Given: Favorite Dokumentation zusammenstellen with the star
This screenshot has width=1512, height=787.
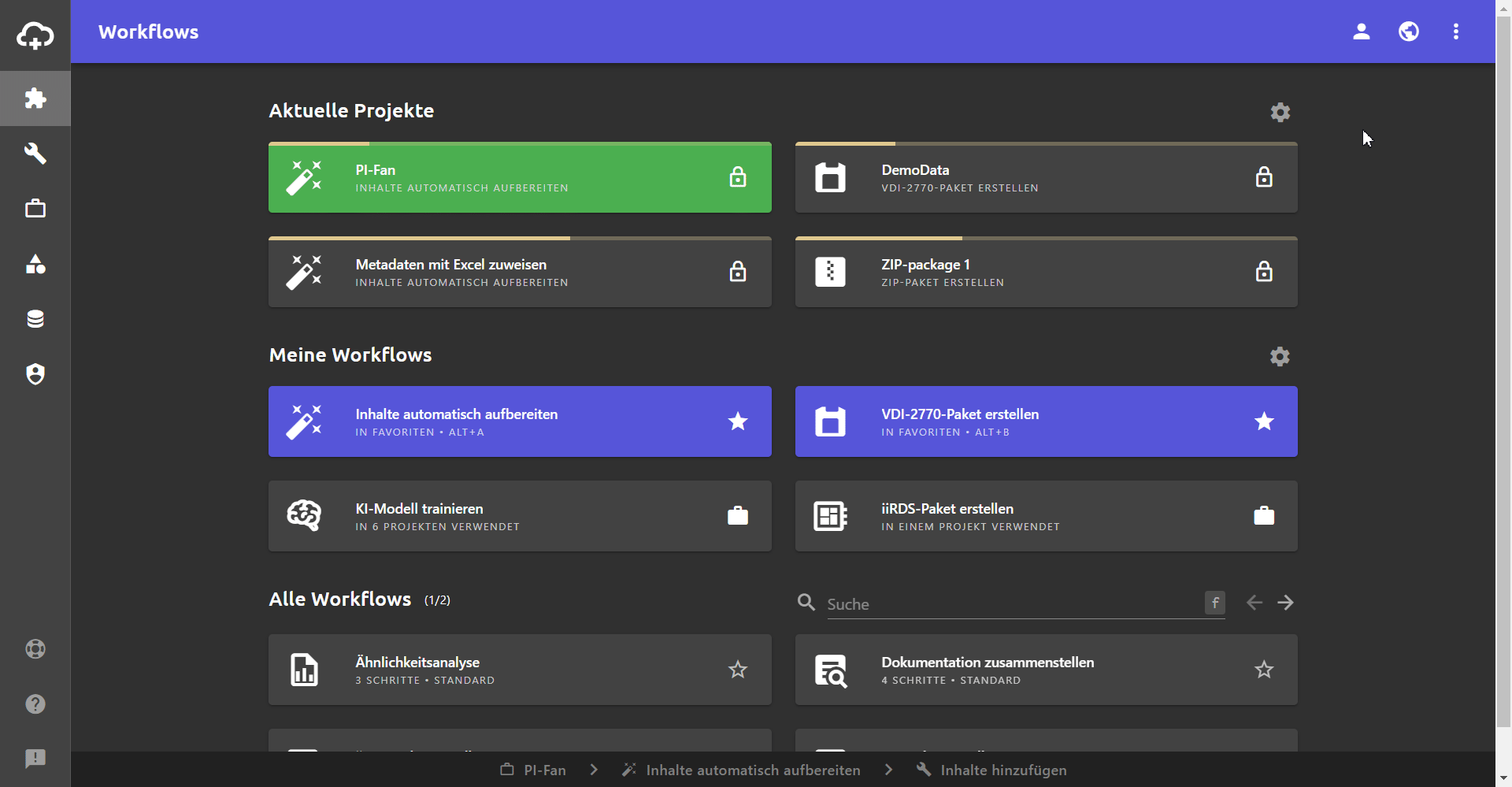Looking at the screenshot, I should point(1264,670).
